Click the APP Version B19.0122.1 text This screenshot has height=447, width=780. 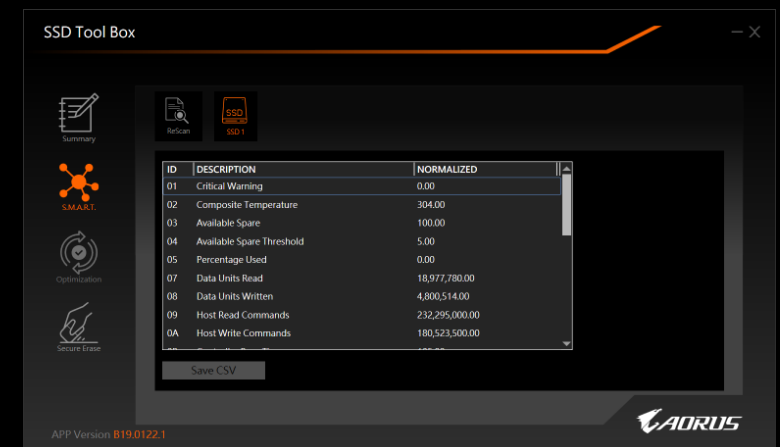108,434
